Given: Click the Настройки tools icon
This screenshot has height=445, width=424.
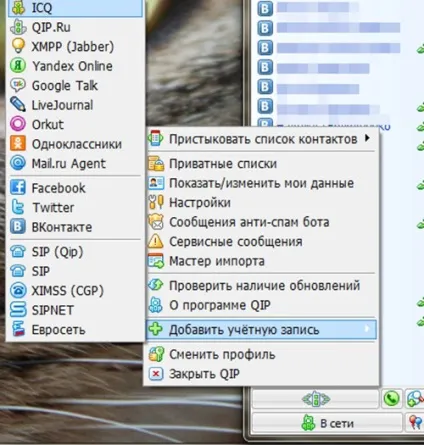Looking at the screenshot, I should (x=156, y=202).
